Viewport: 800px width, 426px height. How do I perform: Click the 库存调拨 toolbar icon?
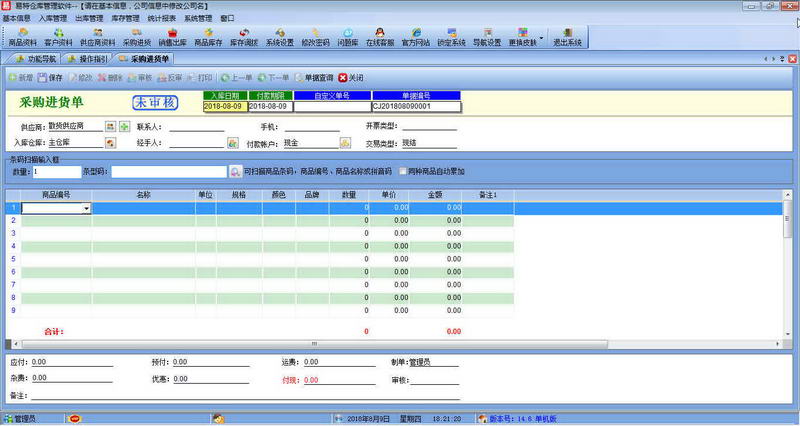point(244,38)
